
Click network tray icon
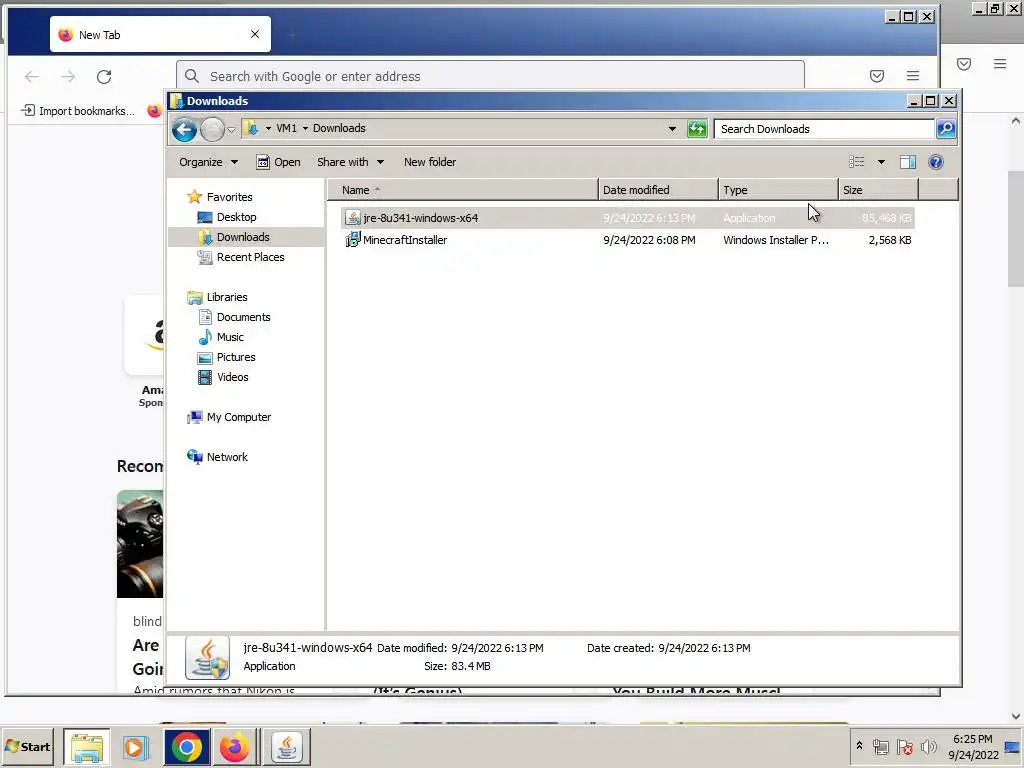click(880, 746)
